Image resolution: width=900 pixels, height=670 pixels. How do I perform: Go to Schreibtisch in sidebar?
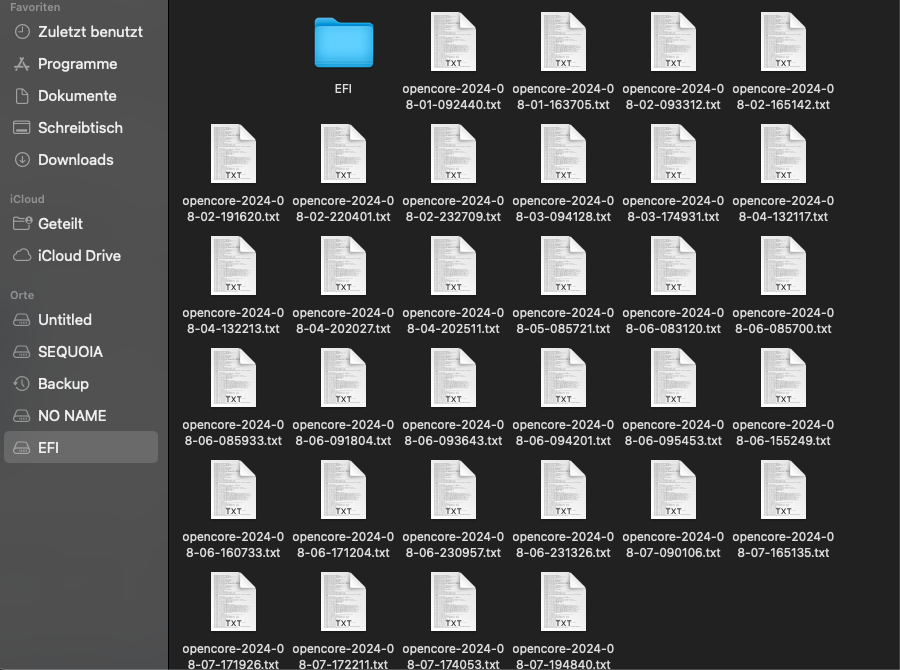pyautogui.click(x=81, y=127)
